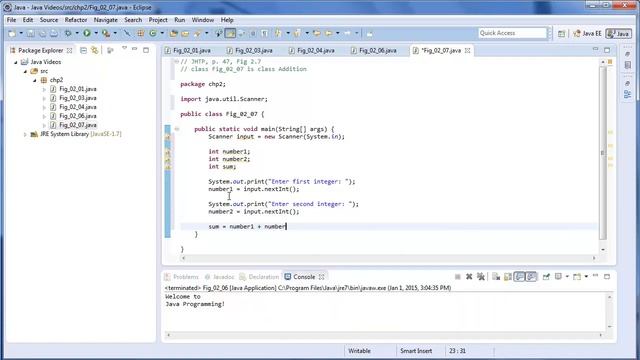Click the New file toolbar icon
This screenshot has height=360, width=640.
point(12,33)
